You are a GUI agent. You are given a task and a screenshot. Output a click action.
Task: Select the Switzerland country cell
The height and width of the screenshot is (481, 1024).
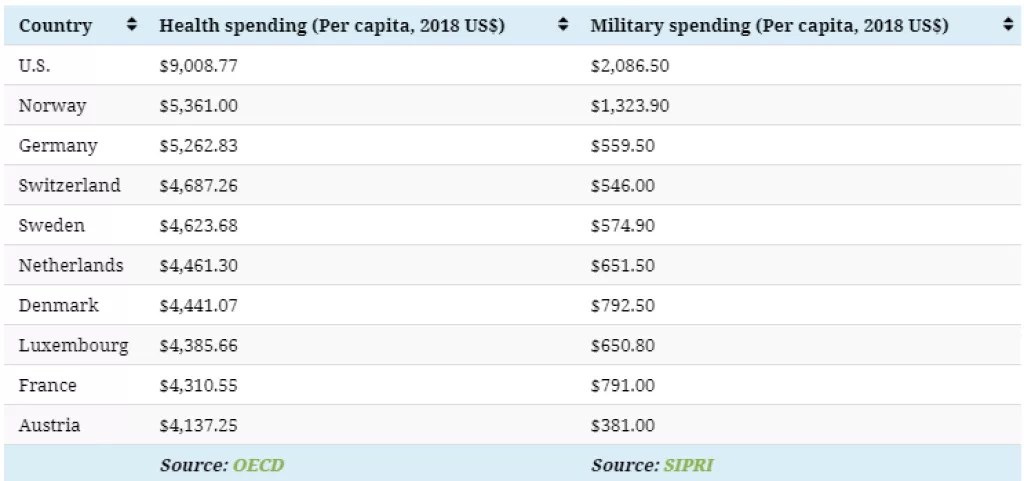click(69, 186)
